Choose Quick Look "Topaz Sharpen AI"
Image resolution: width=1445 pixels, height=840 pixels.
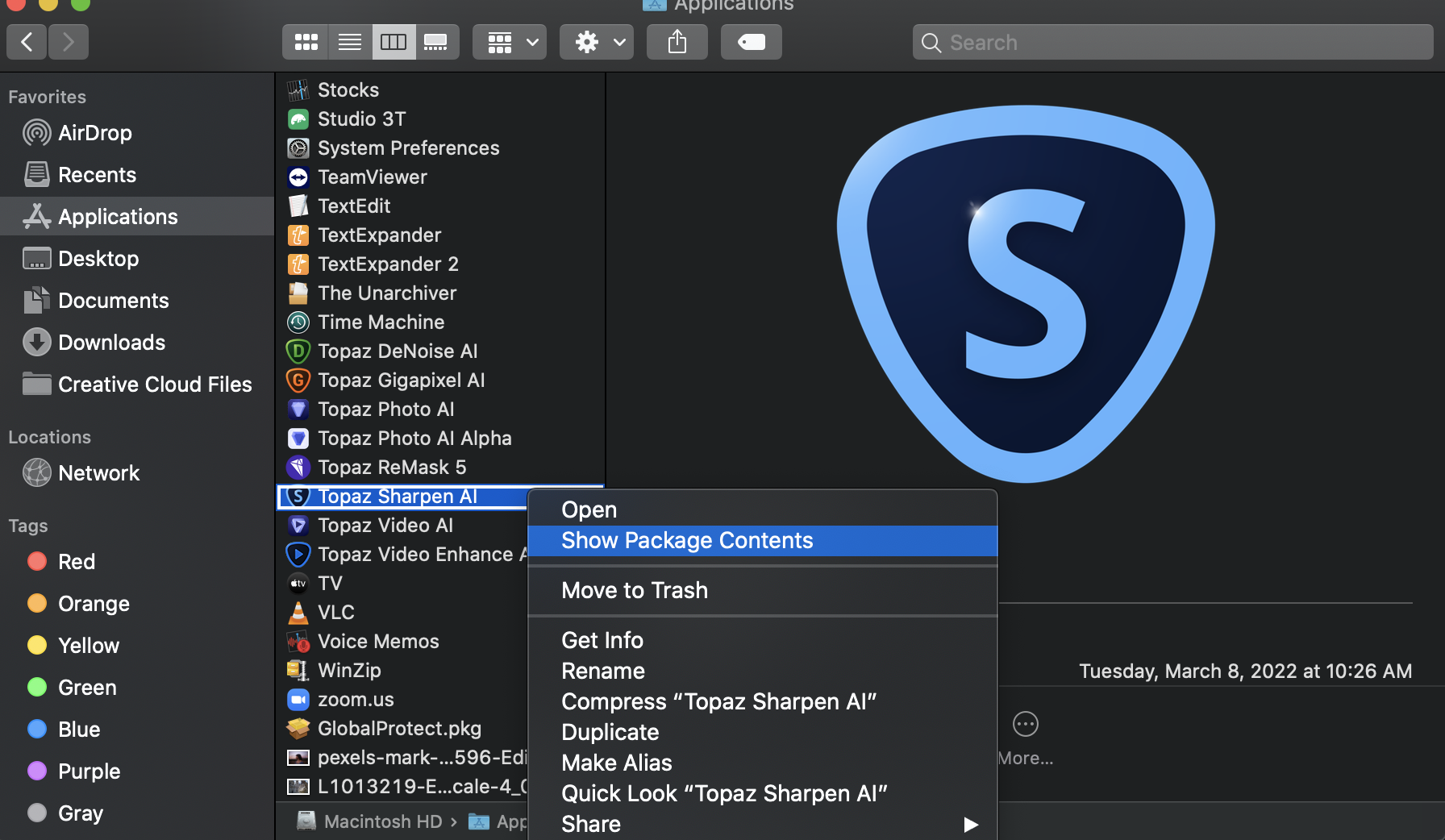click(762, 794)
